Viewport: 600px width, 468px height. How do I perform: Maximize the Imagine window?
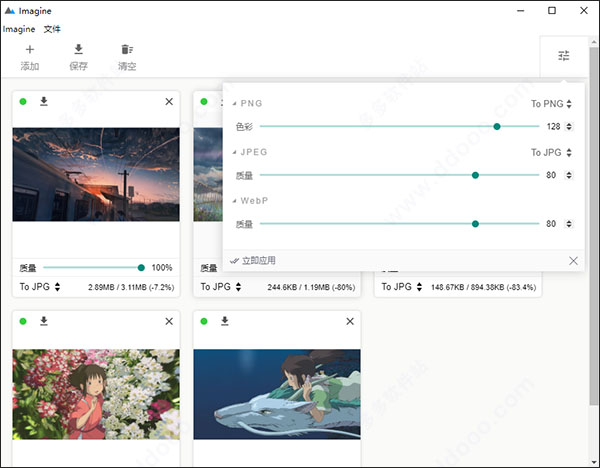tap(552, 10)
